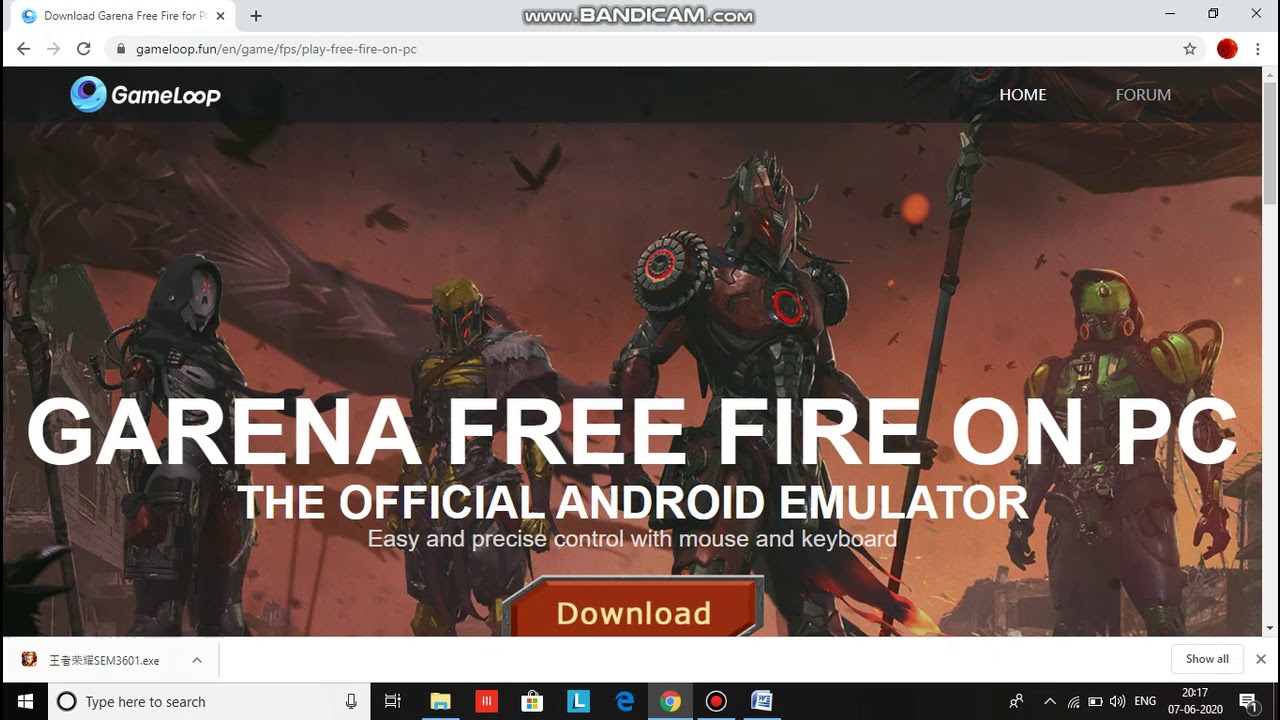Reload the current page
Screen dimensions: 1280x720
pyautogui.click(x=84, y=49)
